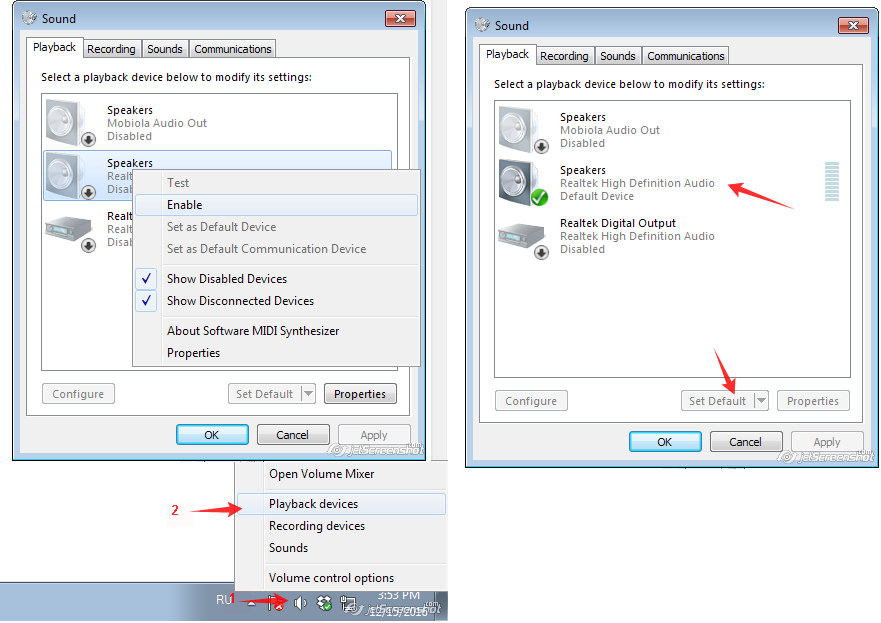This screenshot has width=881, height=623.
Task: Select default Speakers icon with green checkmark
Action: (x=523, y=183)
